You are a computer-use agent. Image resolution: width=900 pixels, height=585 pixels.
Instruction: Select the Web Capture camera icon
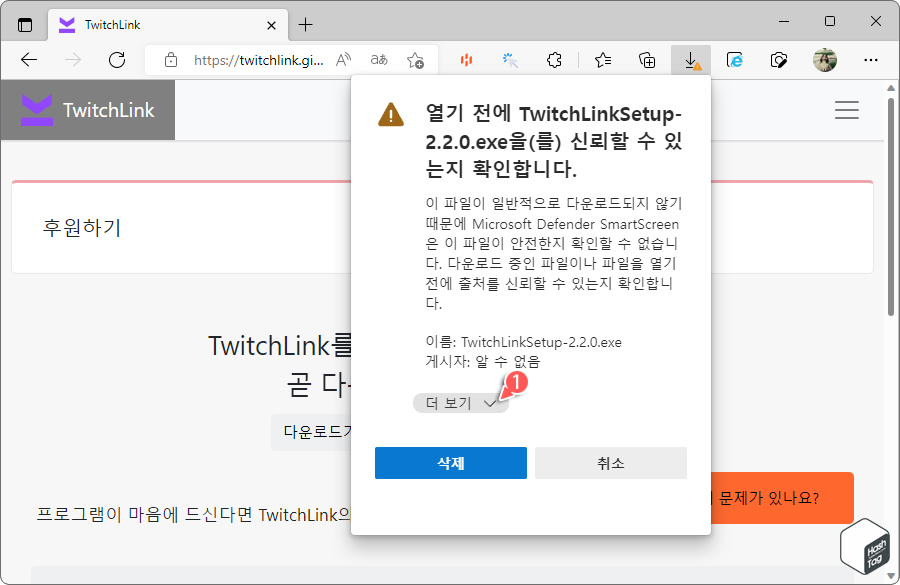(778, 59)
